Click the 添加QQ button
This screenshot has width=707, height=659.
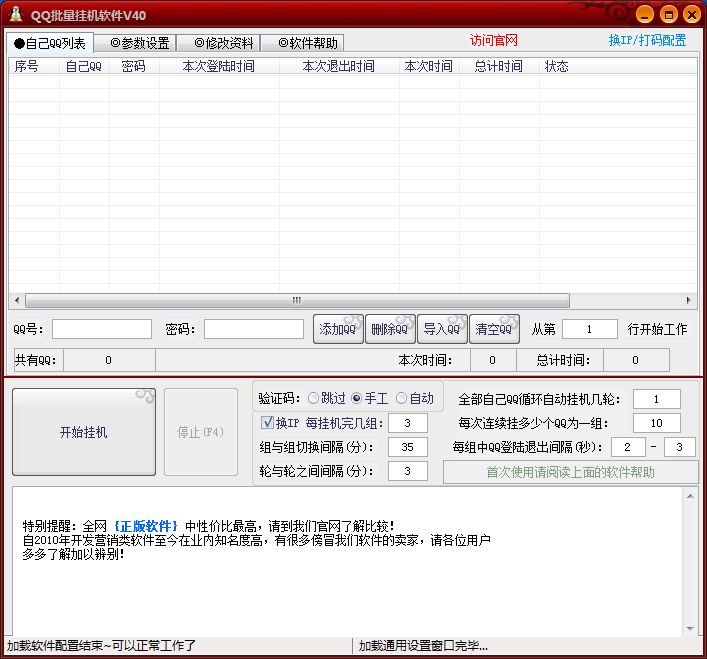(338, 329)
